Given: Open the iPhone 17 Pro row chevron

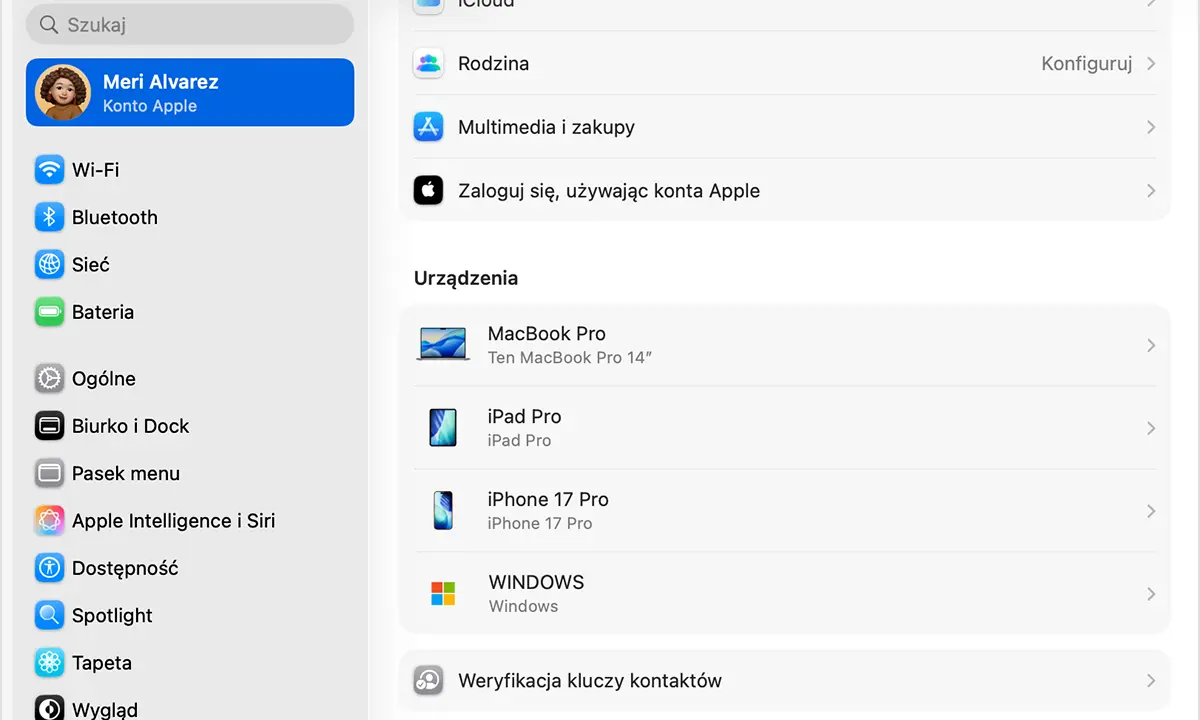Looking at the screenshot, I should [x=1151, y=511].
